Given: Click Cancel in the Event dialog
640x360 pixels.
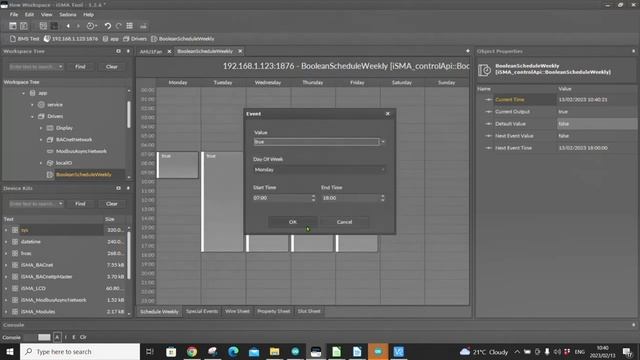Looking at the screenshot, I should tap(344, 222).
